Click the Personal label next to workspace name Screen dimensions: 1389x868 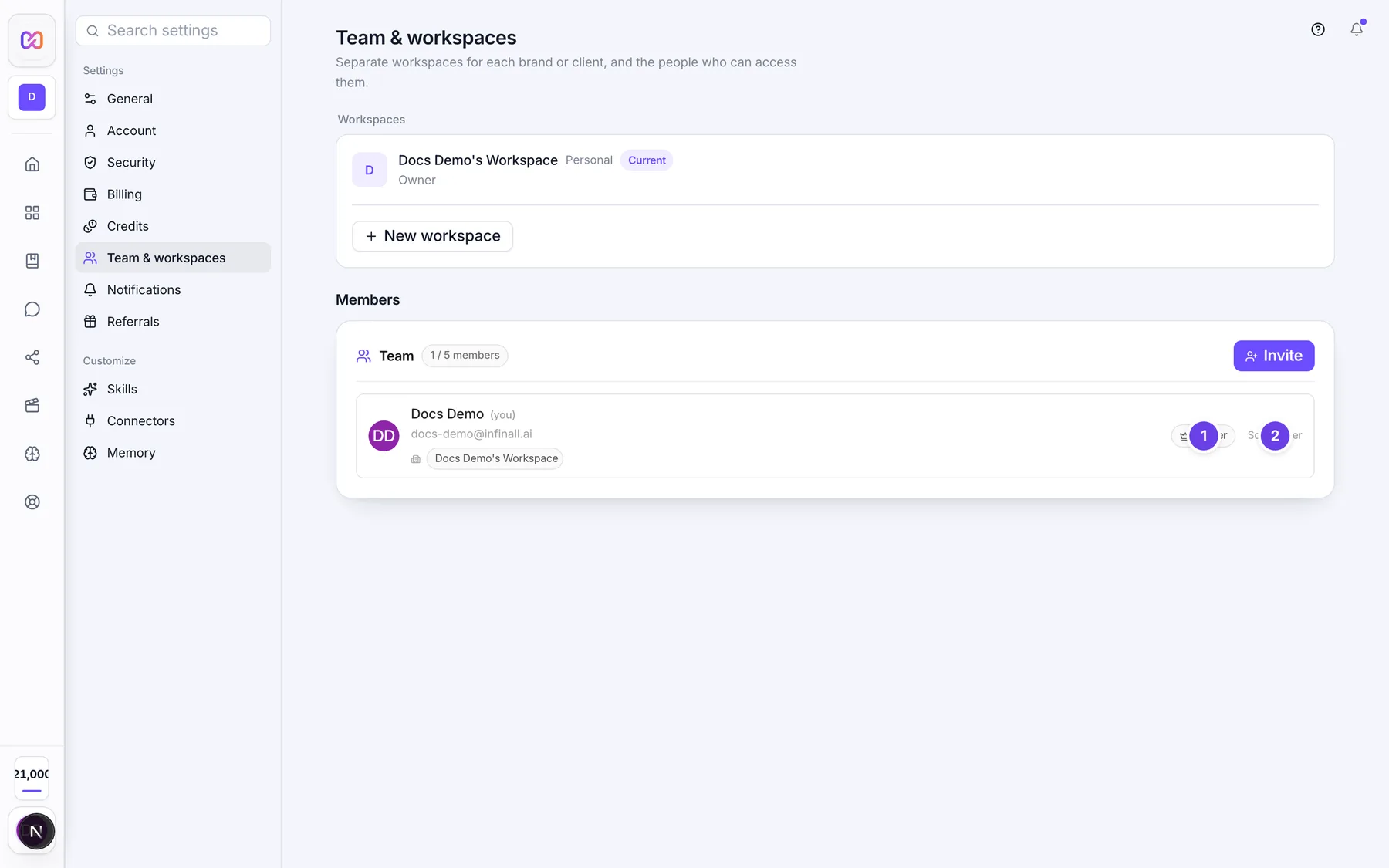pos(589,160)
